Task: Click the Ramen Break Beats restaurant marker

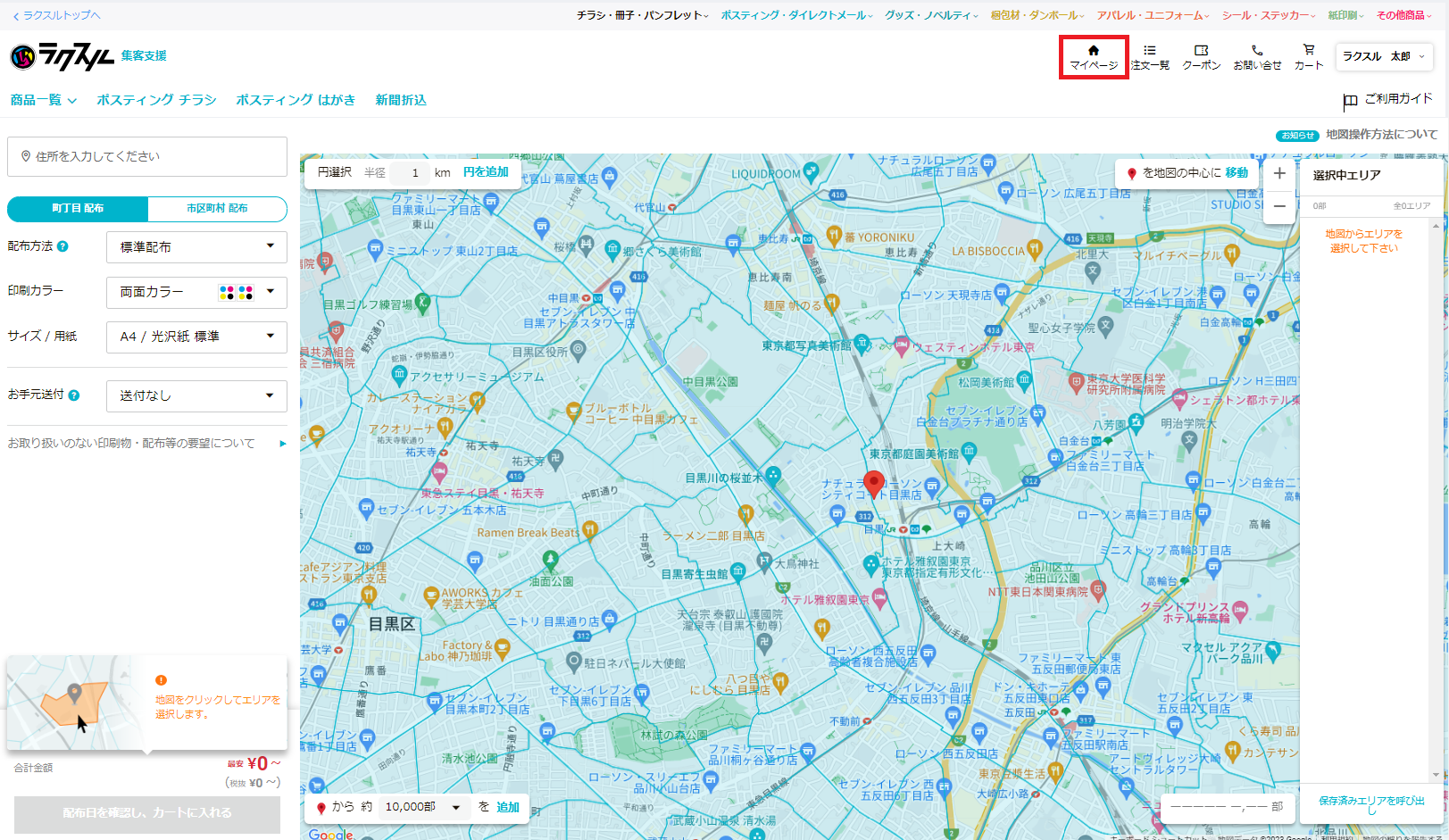Action: 589,531
